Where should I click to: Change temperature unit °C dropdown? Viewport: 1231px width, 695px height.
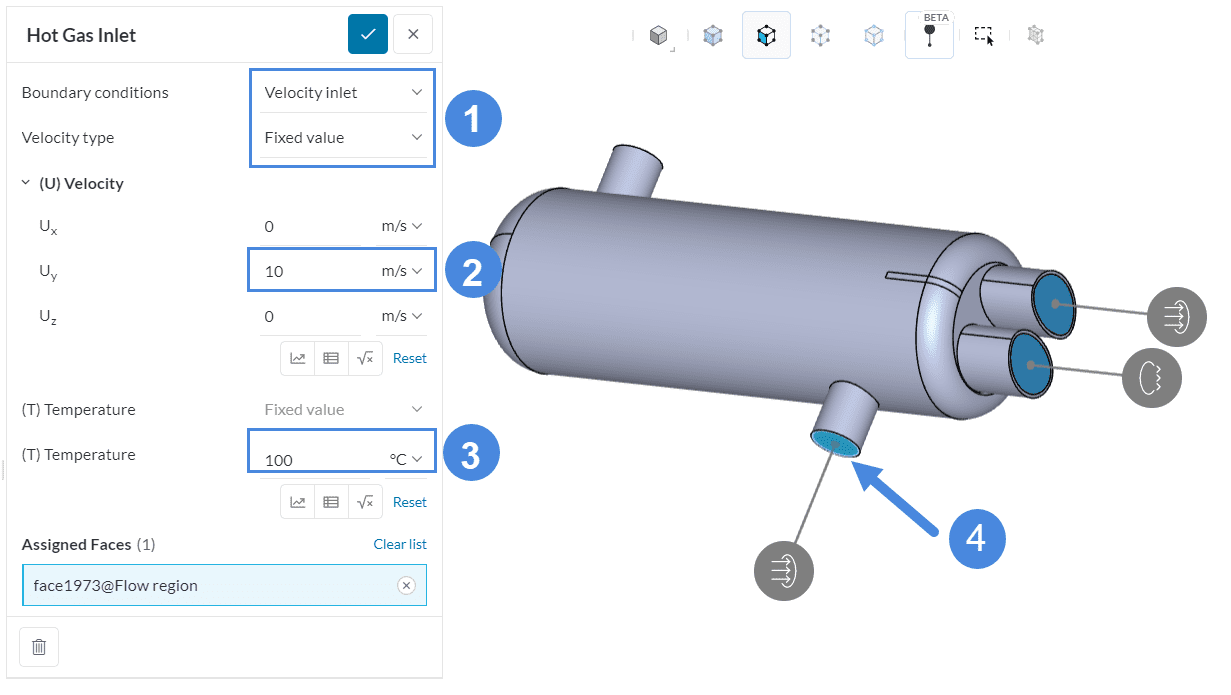[x=406, y=459]
